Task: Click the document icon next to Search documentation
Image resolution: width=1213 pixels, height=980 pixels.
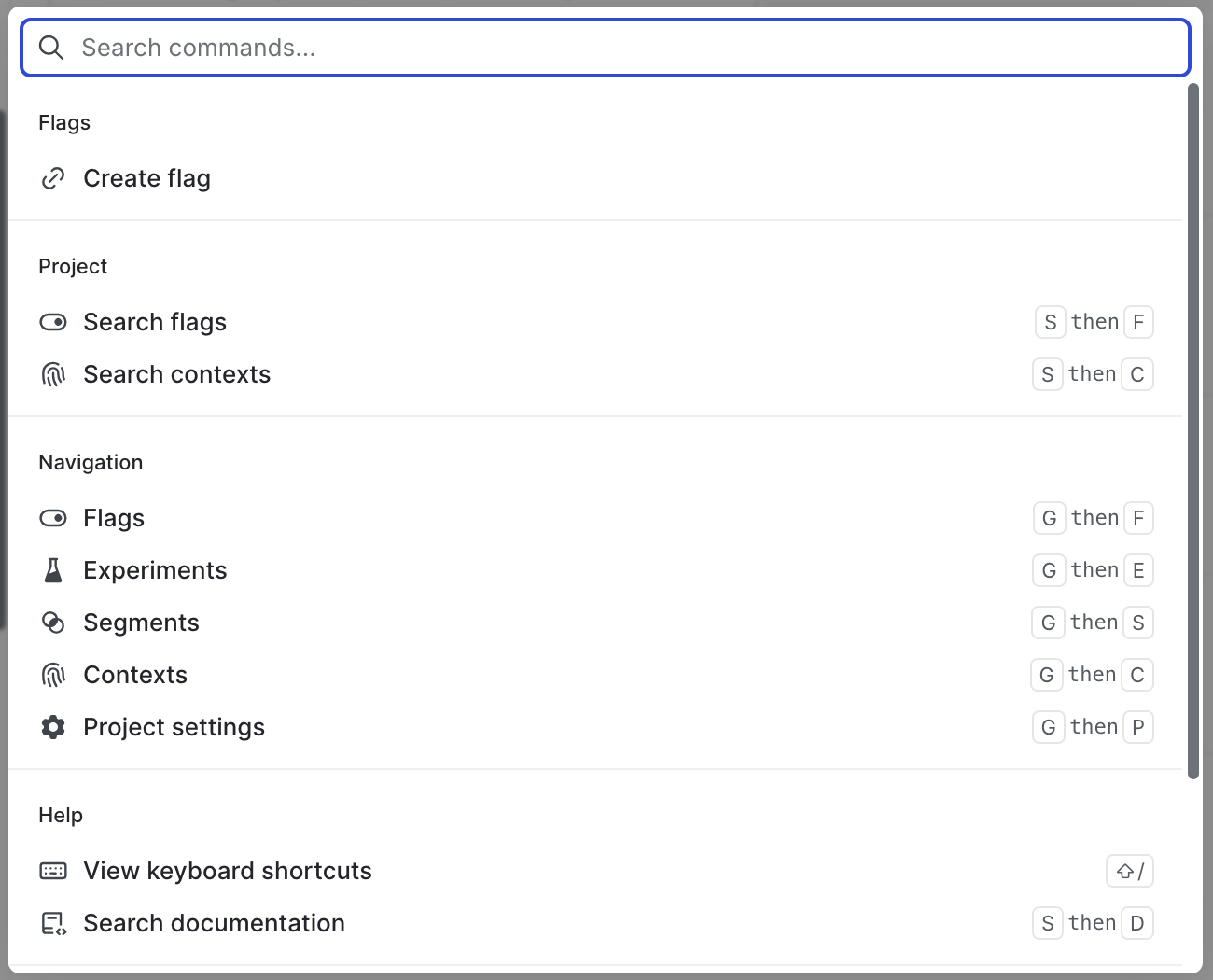Action: tap(53, 922)
